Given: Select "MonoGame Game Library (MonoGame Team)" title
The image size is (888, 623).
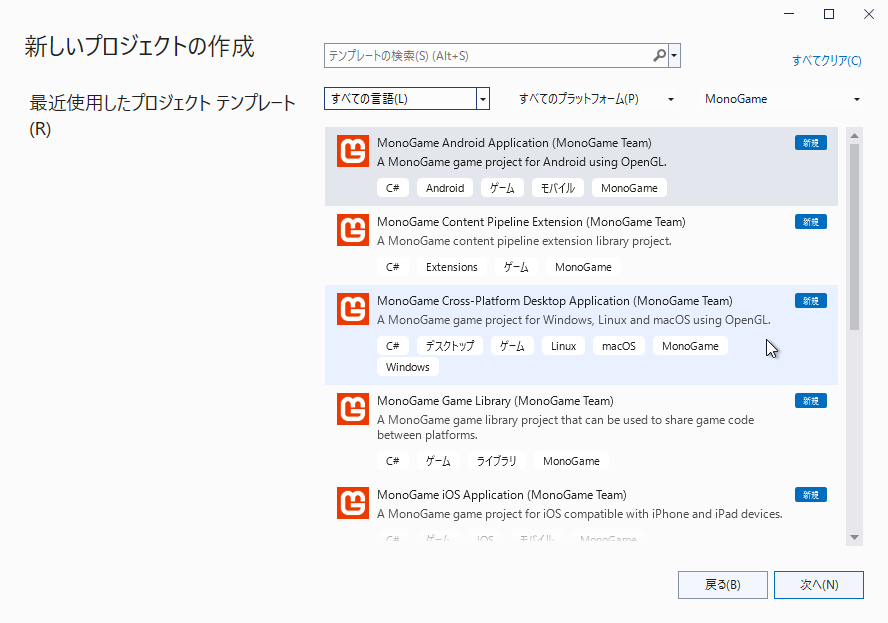Looking at the screenshot, I should pyautogui.click(x=496, y=401).
